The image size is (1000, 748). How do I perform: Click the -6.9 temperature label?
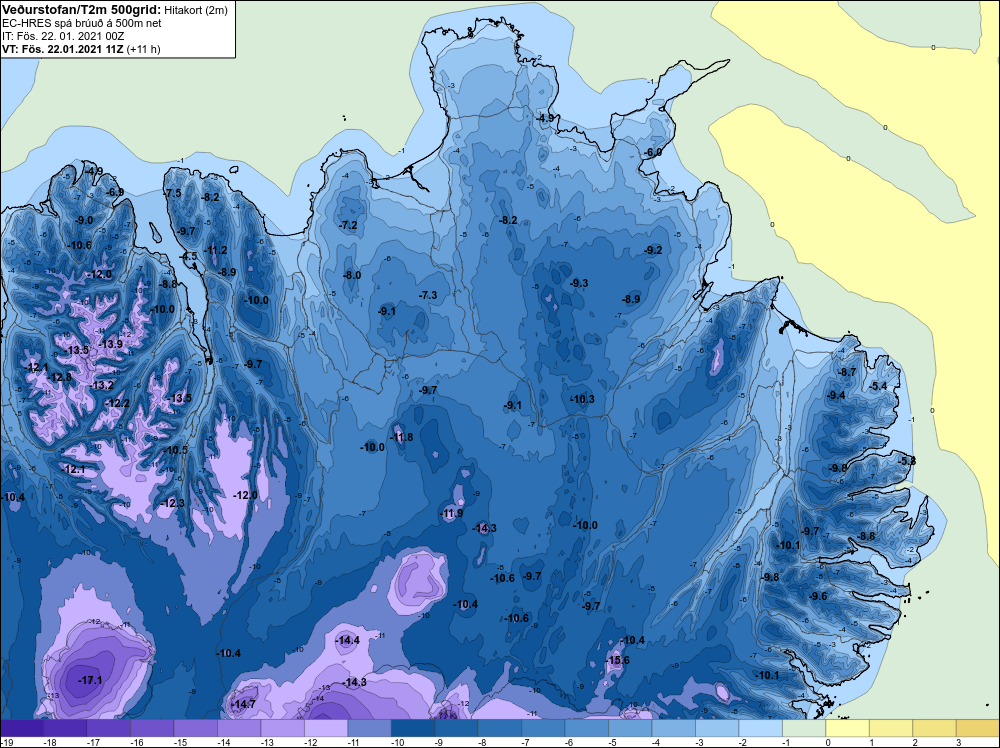[115, 192]
